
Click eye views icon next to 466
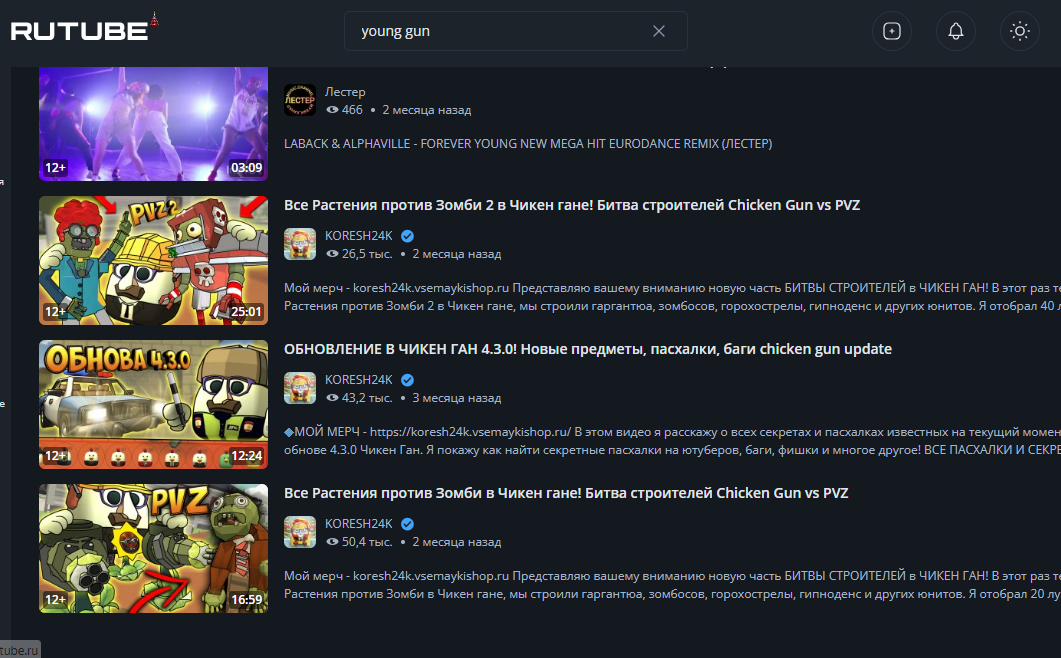[332, 110]
